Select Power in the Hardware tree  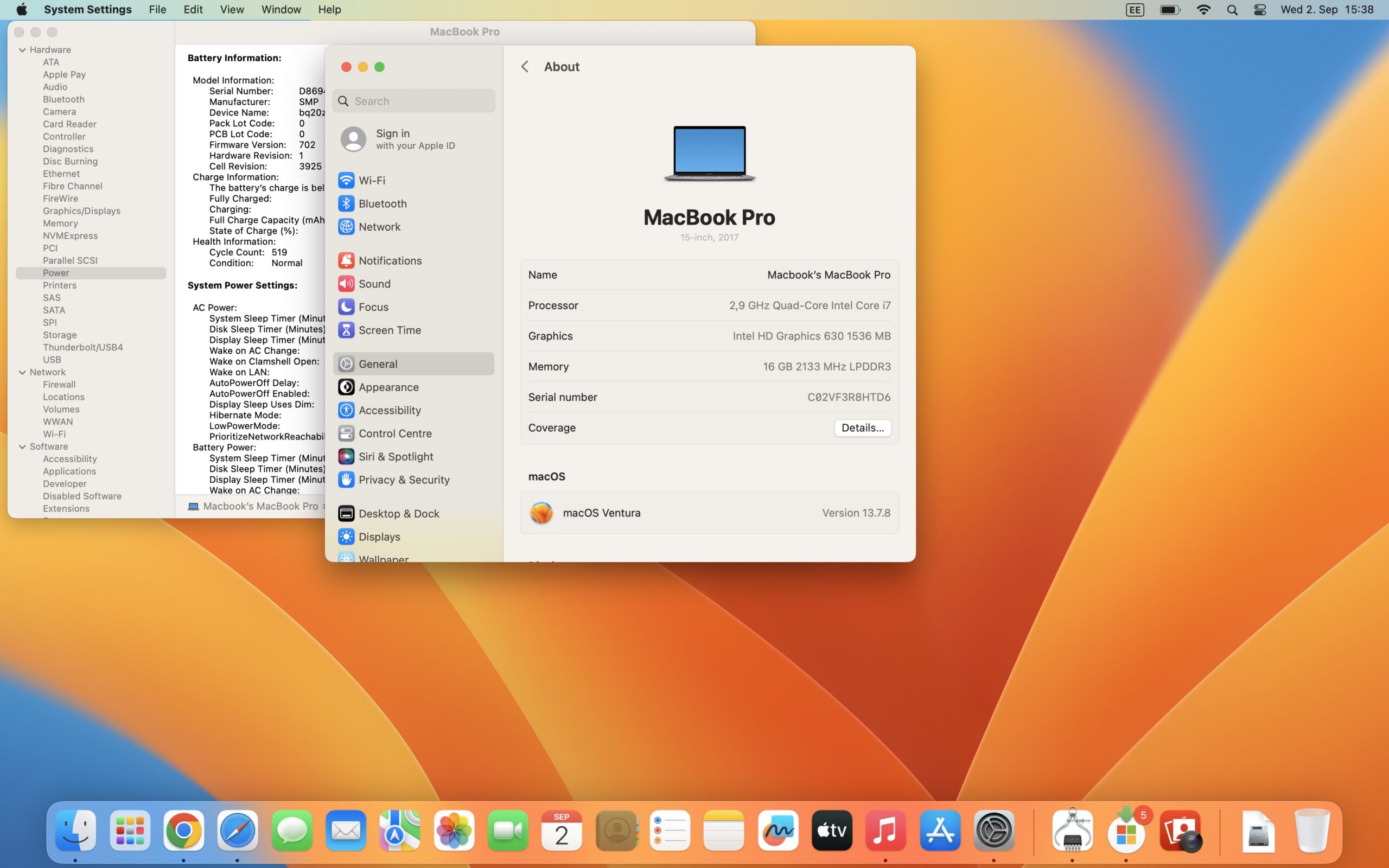coord(91,273)
